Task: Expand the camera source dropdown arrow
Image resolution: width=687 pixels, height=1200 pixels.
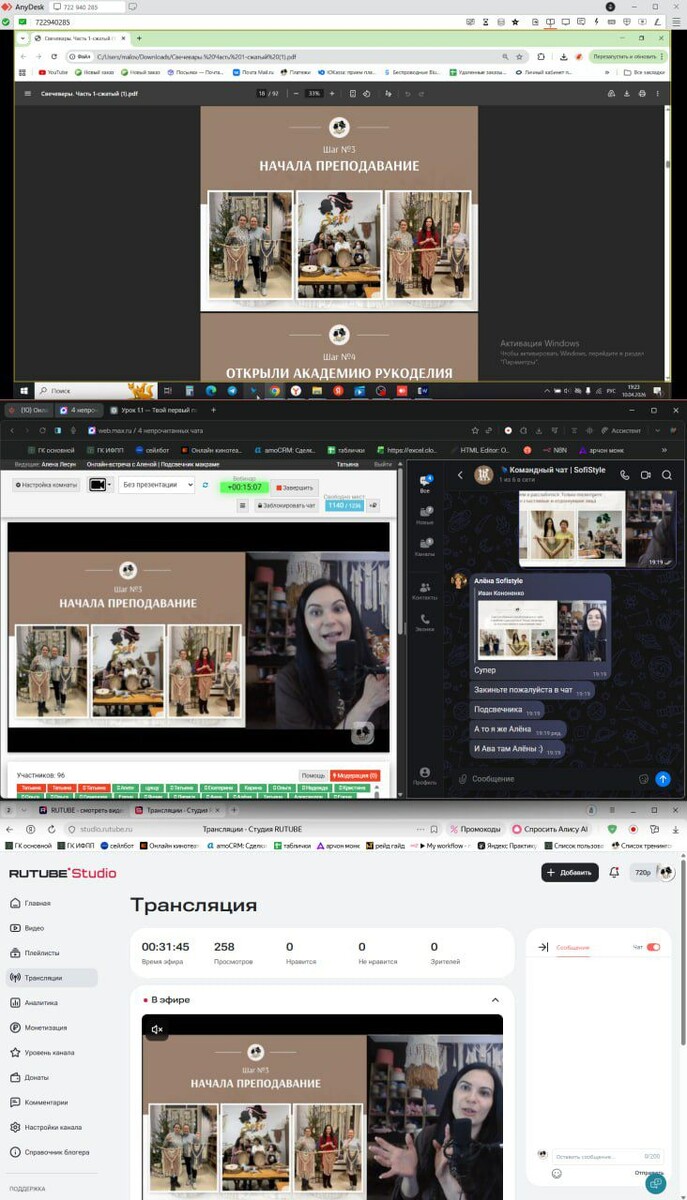Action: pos(108,485)
